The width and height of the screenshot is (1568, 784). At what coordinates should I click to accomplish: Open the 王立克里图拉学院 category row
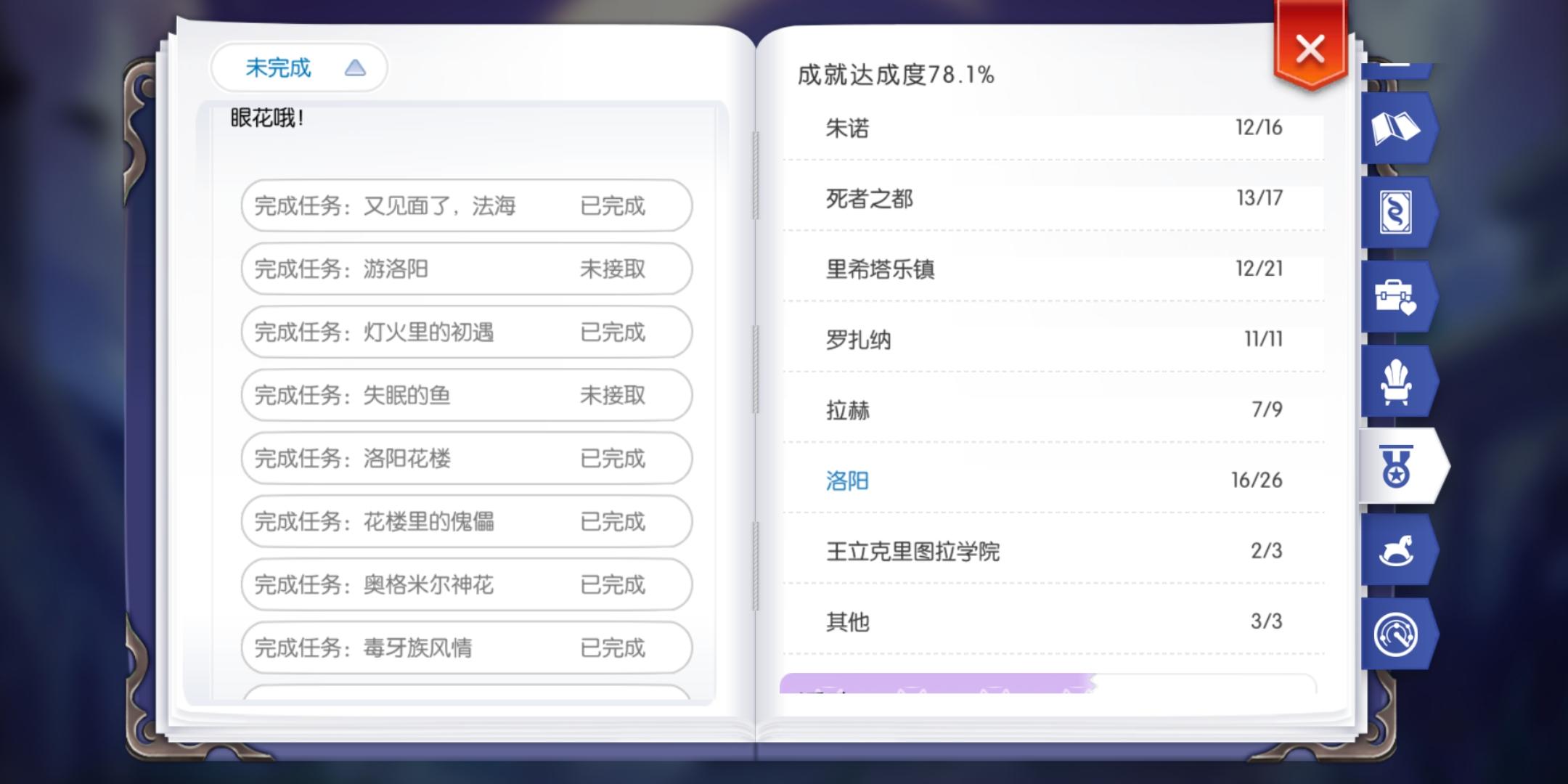[1053, 551]
